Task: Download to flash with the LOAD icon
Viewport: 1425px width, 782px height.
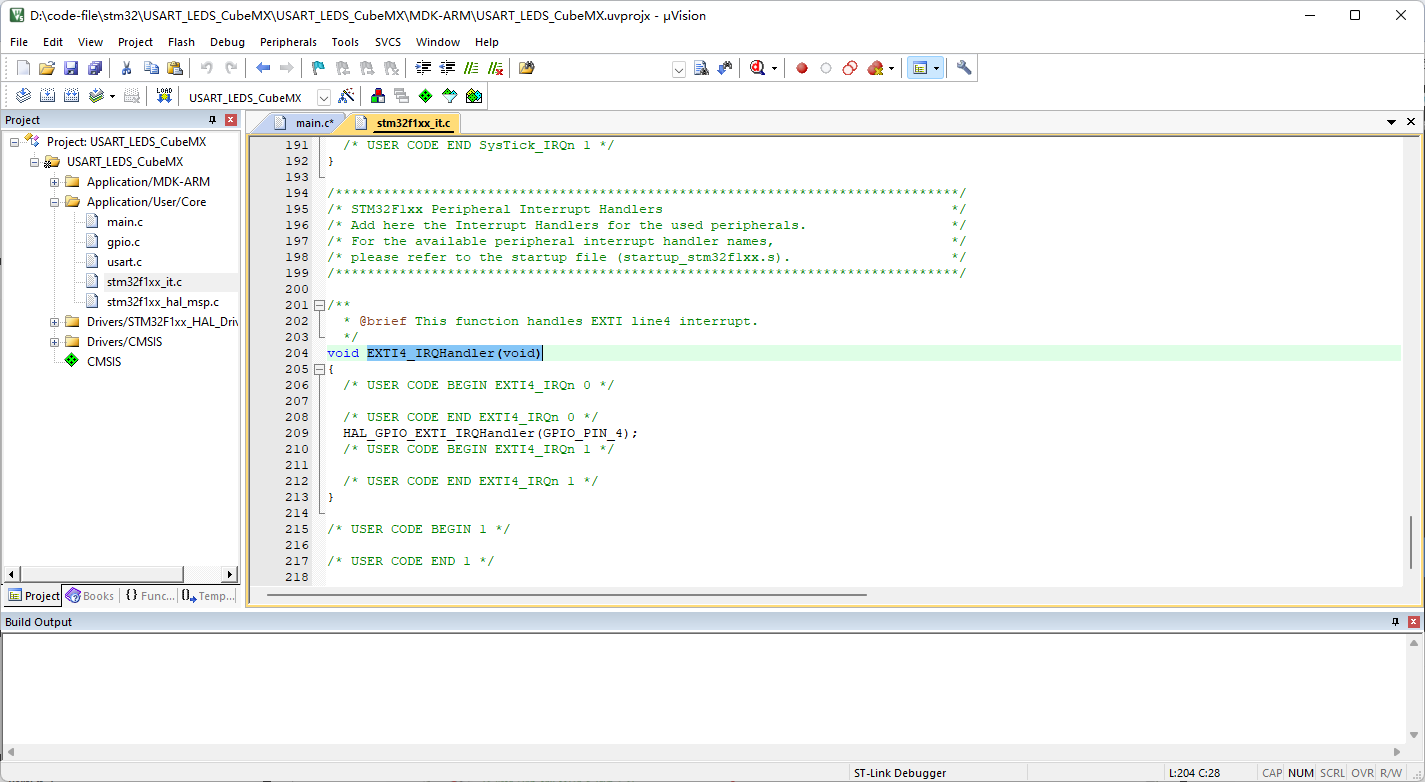Action: click(x=165, y=96)
